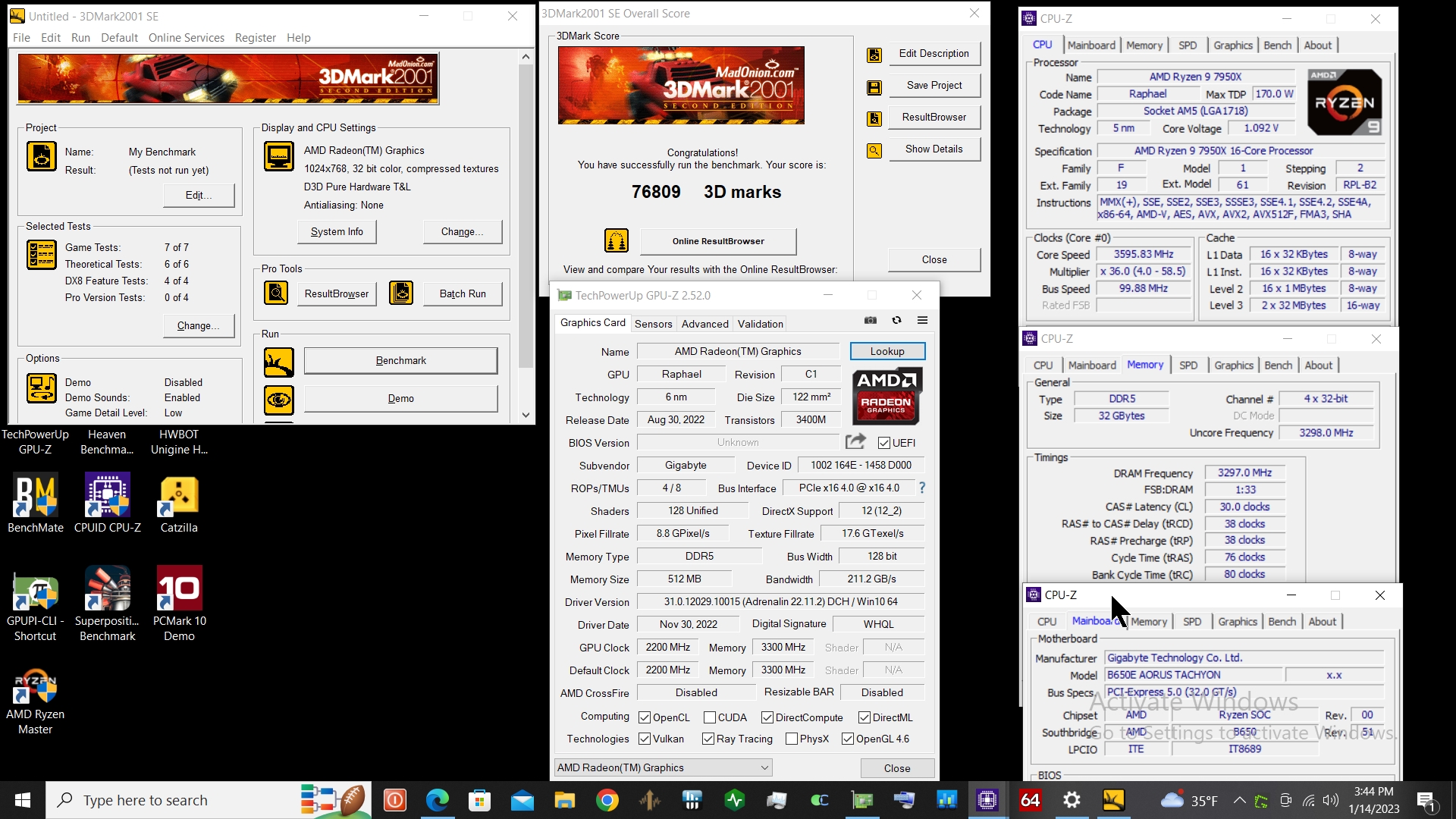Click the Display and CPU Settings monitor icon
Image resolution: width=1456 pixels, height=819 pixels.
(x=278, y=157)
